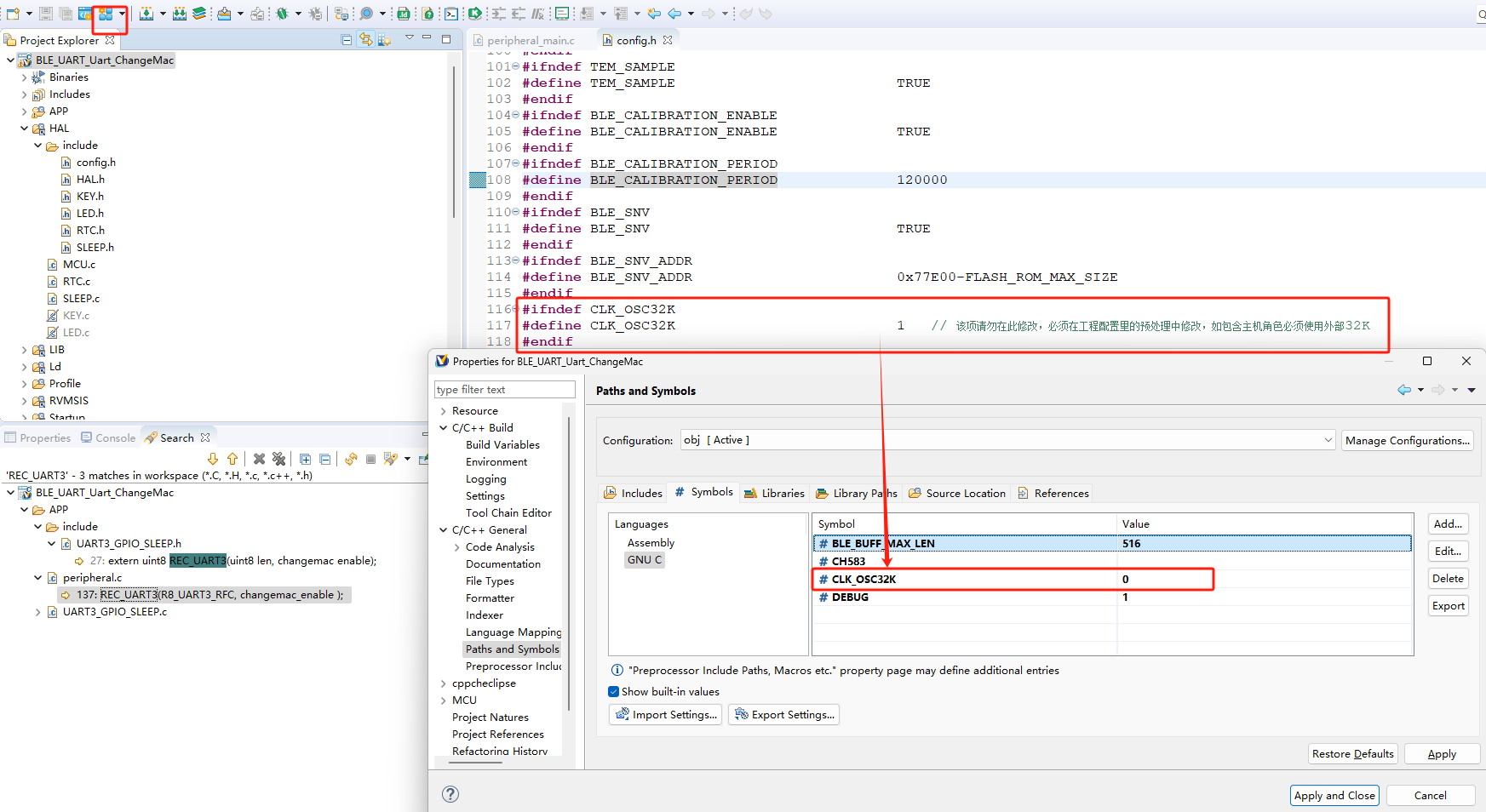Open search history icon

pyautogui.click(x=391, y=459)
